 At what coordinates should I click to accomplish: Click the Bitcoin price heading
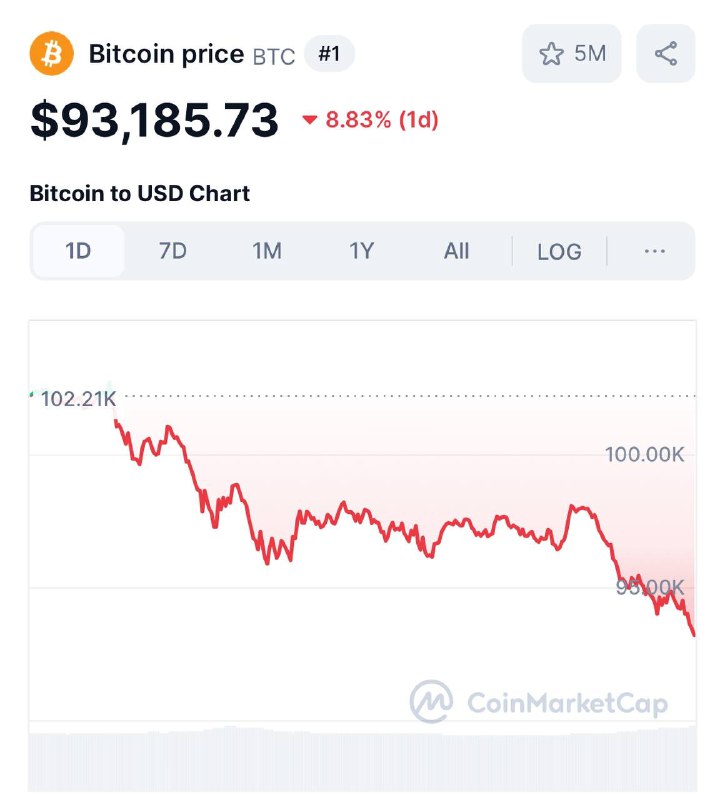tap(166, 54)
